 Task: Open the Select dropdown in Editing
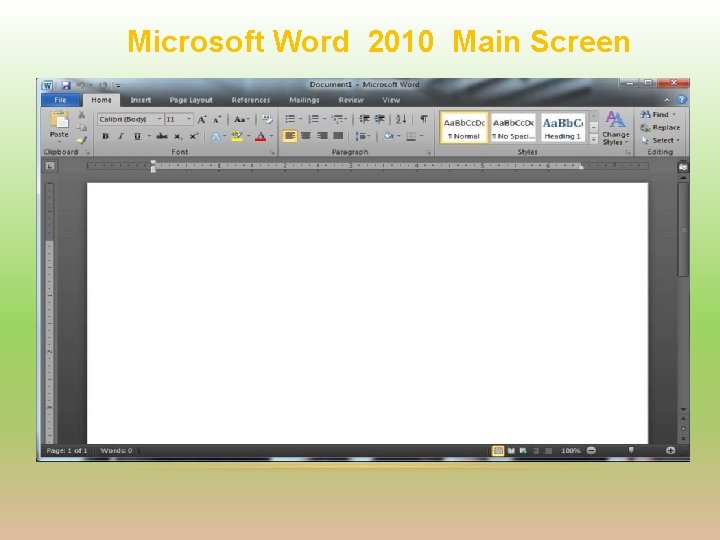(661, 140)
